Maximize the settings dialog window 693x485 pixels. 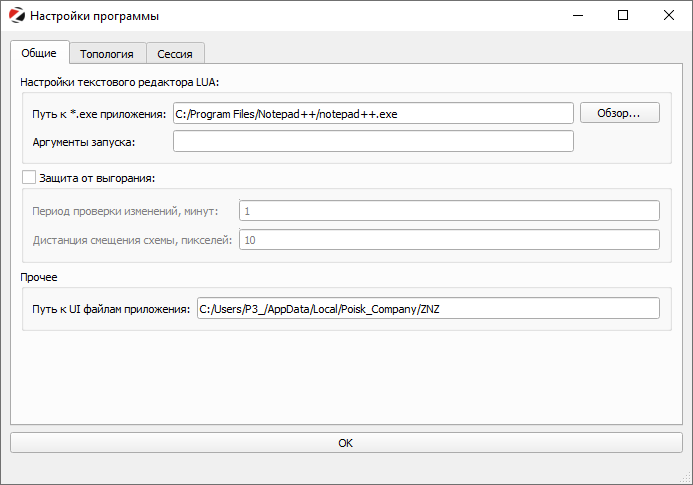click(x=623, y=16)
